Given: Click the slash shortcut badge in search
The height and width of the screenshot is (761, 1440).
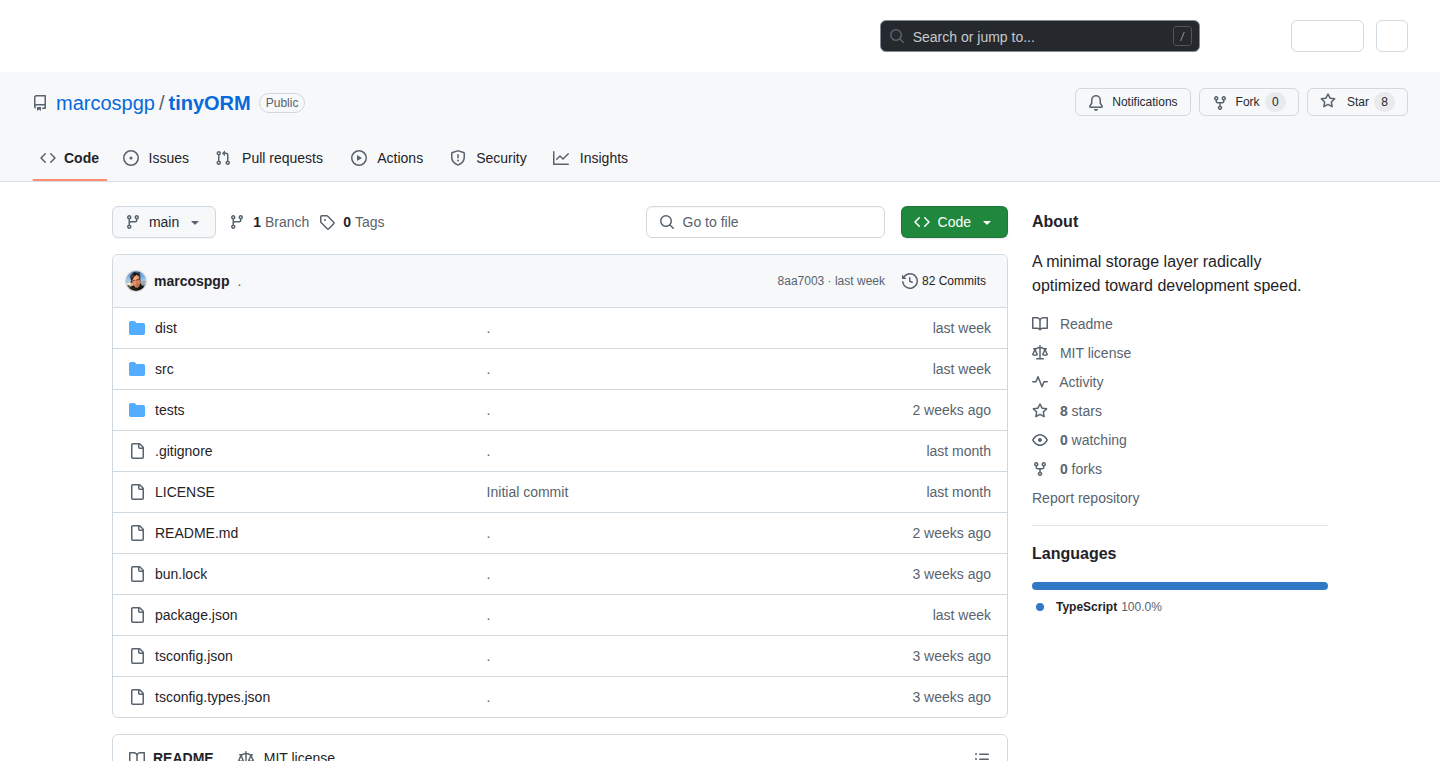Looking at the screenshot, I should (1182, 37).
